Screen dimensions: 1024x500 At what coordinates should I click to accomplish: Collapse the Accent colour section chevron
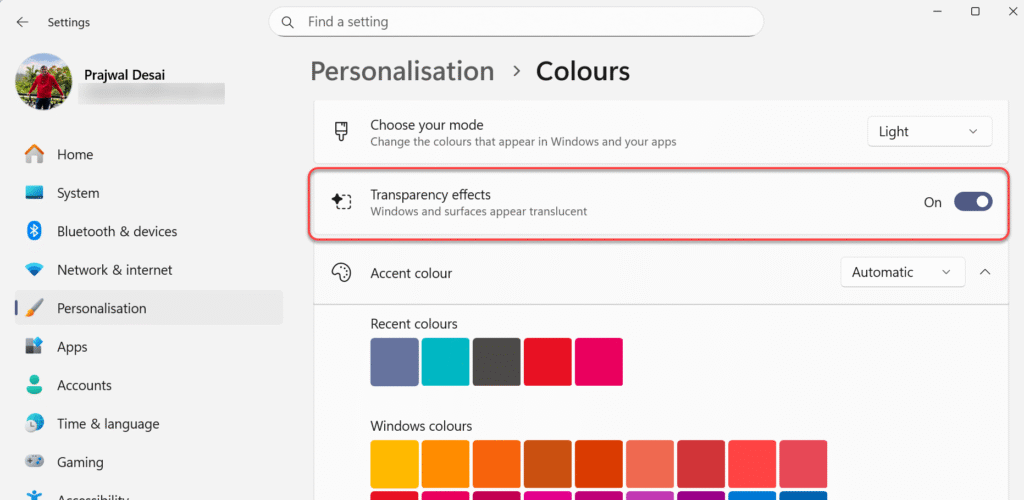coord(985,272)
